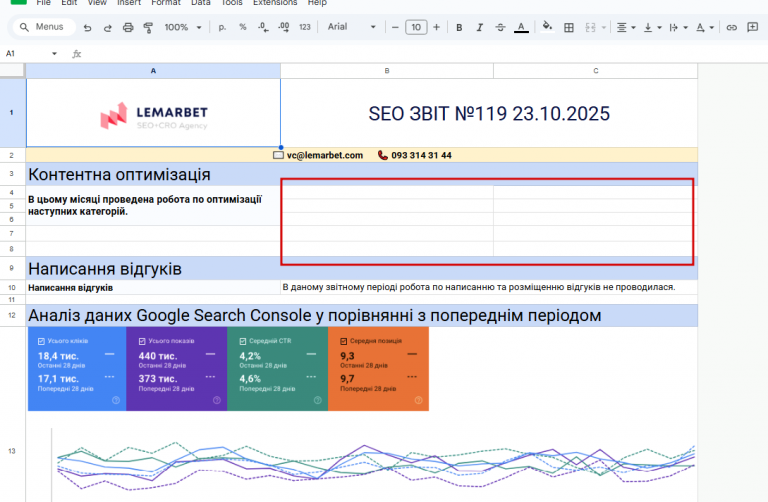This screenshot has width=768, height=502.
Task: Open the A1 name box dropdown
Action: click(x=54, y=53)
